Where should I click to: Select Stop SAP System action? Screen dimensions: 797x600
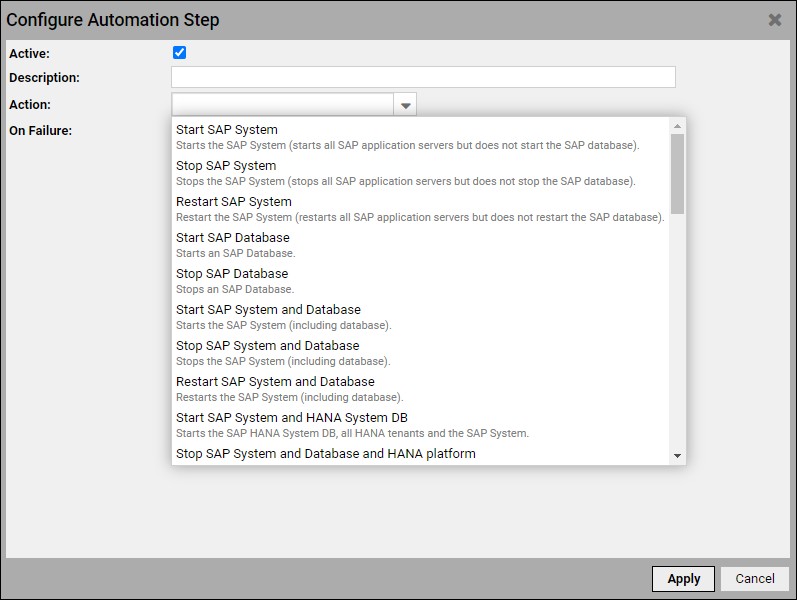(421, 173)
